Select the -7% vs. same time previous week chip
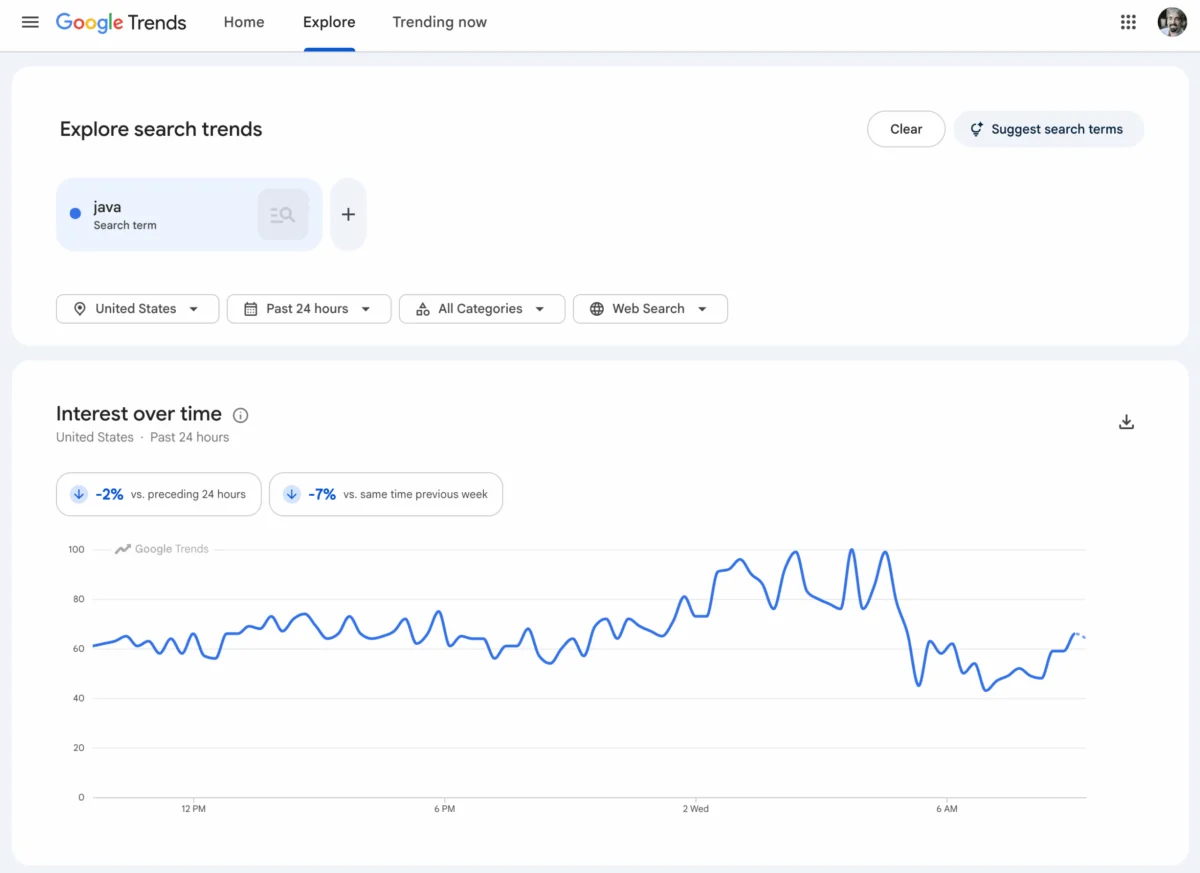 tap(386, 494)
